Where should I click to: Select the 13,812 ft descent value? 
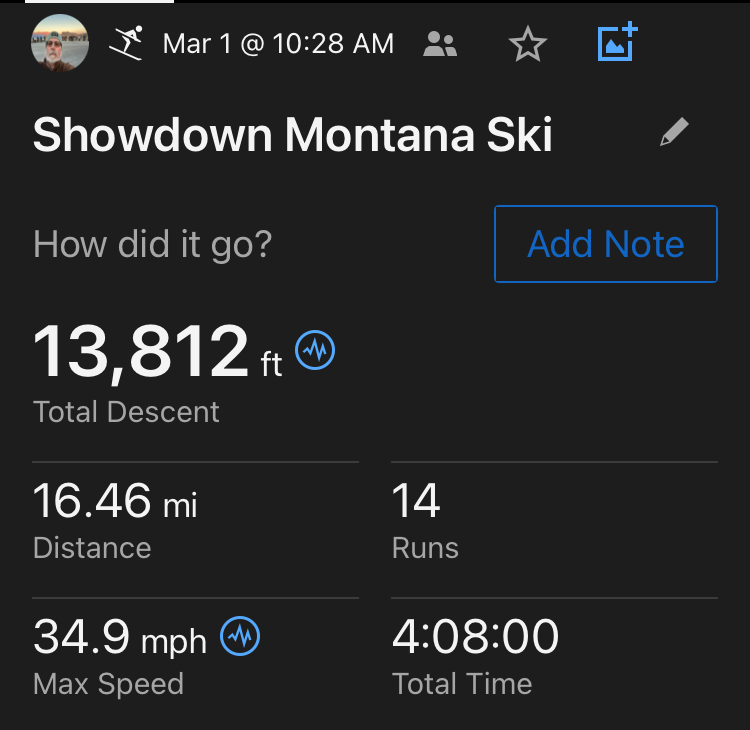157,353
